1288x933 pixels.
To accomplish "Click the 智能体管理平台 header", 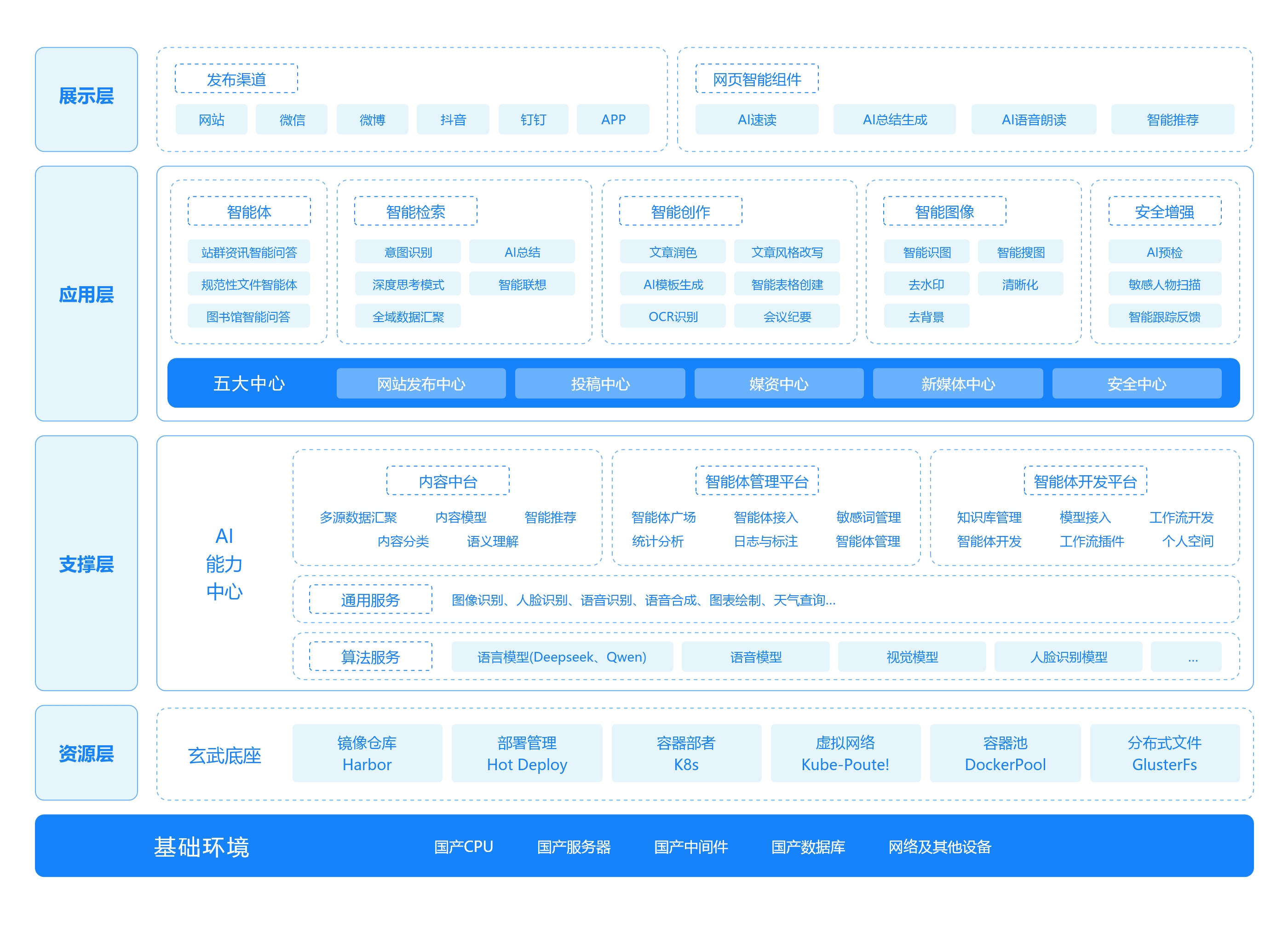I will click(756, 481).
